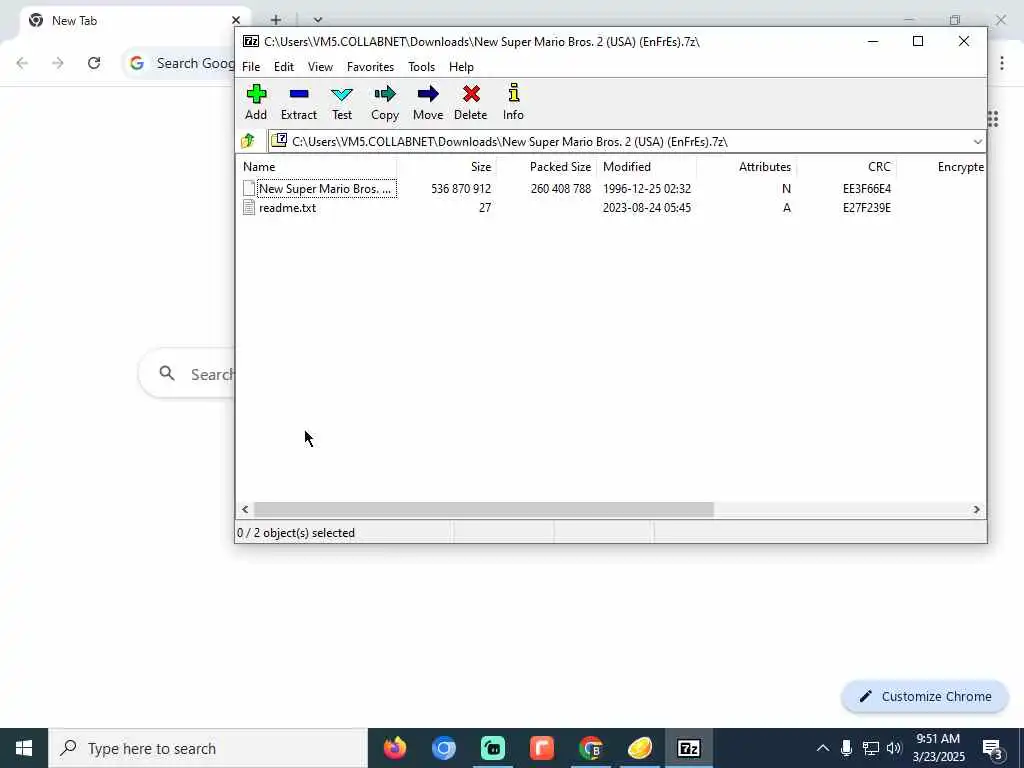The image size is (1024, 768).
Task: Reload the Chrome page
Action: pyautogui.click(x=94, y=63)
